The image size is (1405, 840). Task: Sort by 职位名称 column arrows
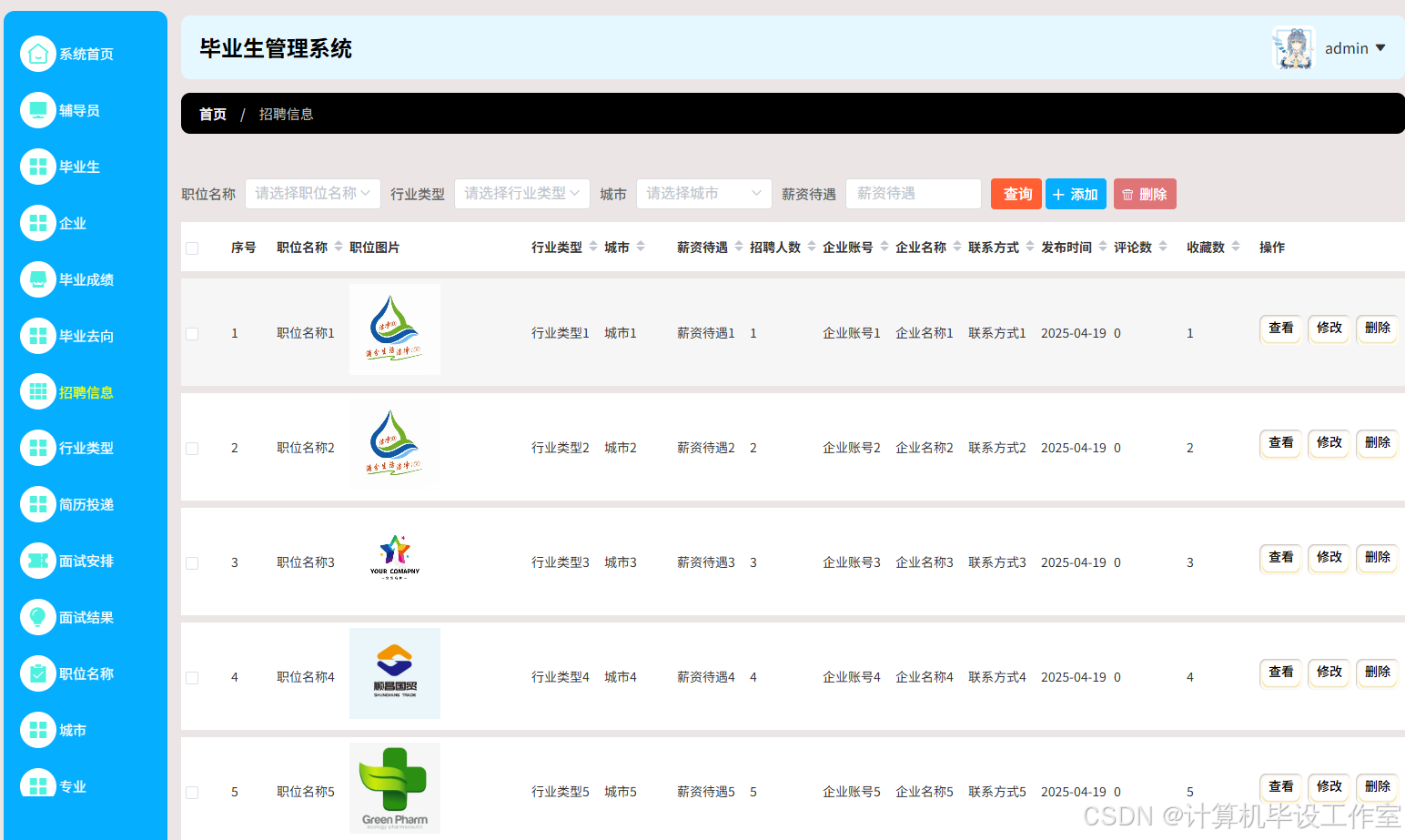pyautogui.click(x=339, y=247)
